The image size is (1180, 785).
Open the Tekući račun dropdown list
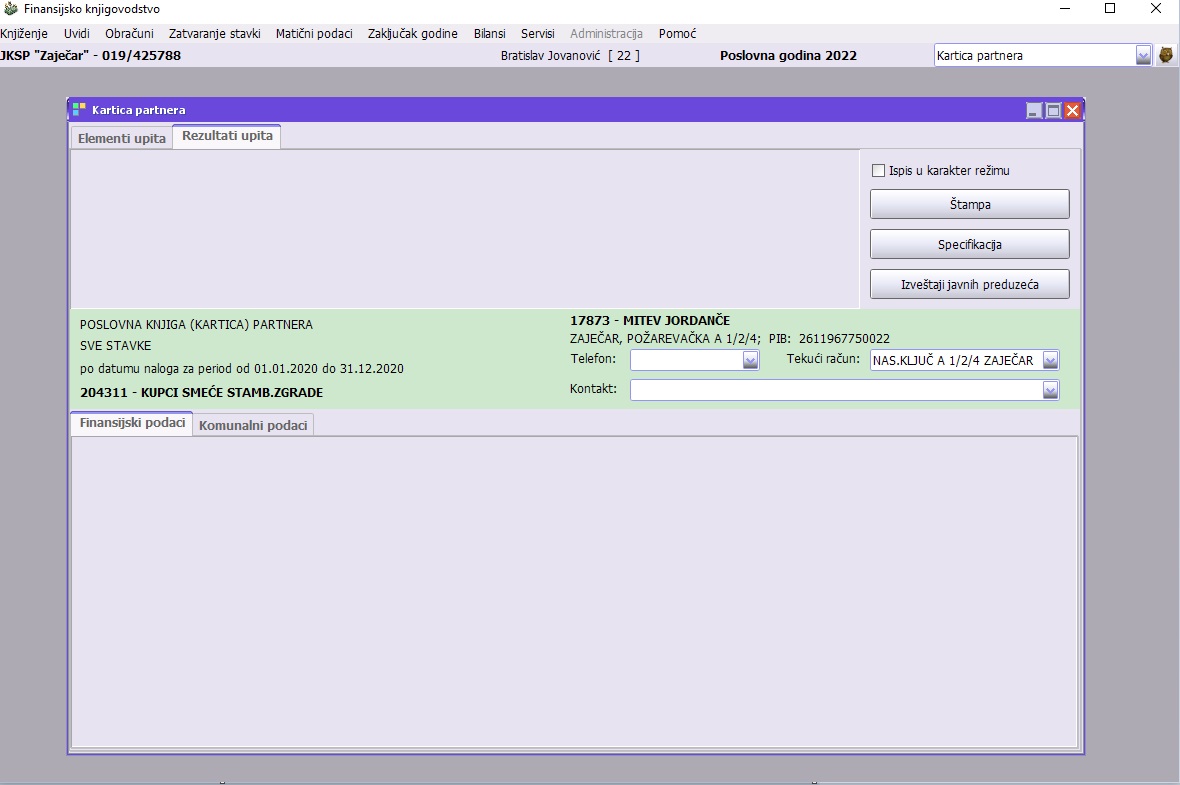1050,361
